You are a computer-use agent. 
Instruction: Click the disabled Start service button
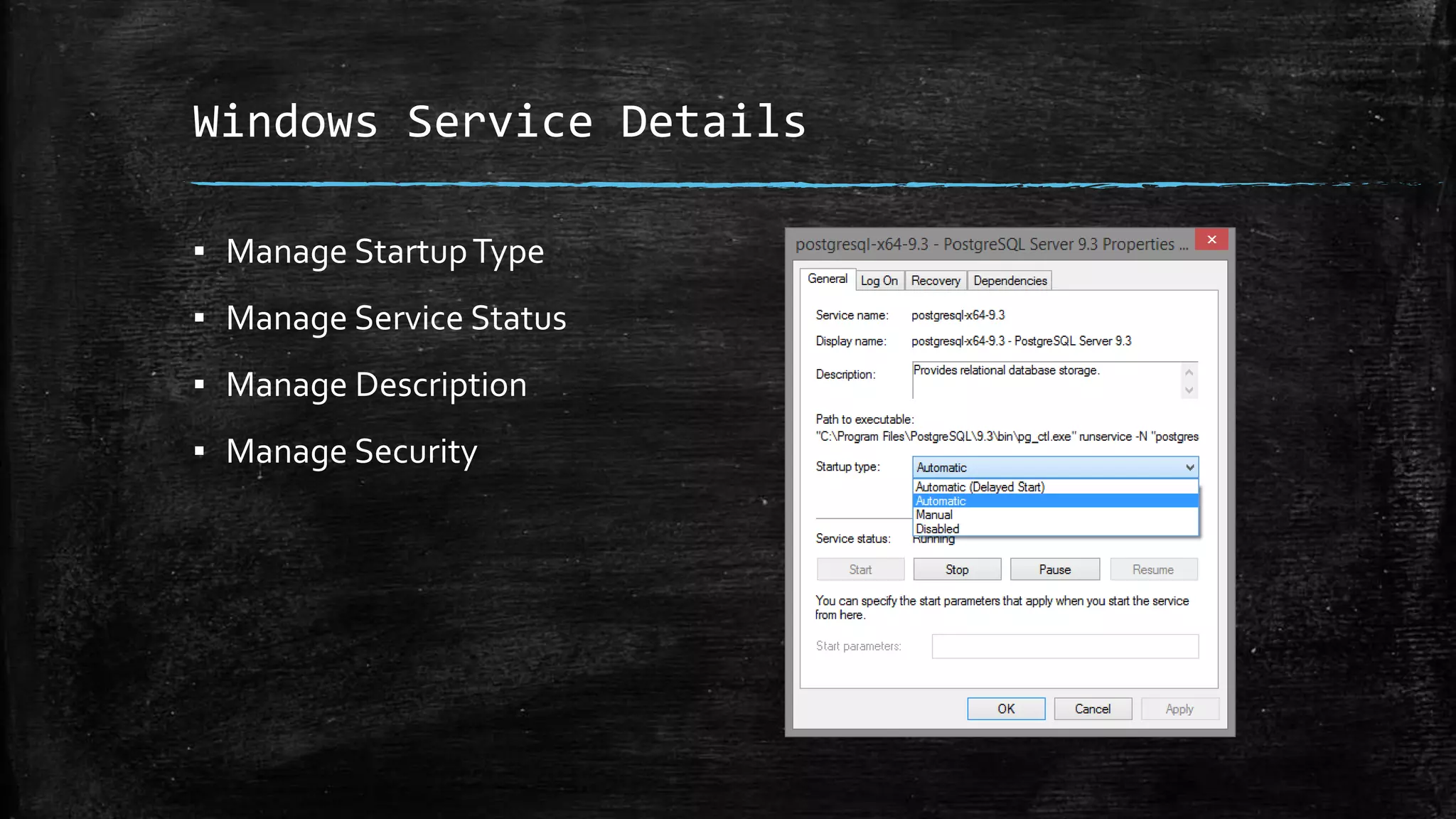860,569
